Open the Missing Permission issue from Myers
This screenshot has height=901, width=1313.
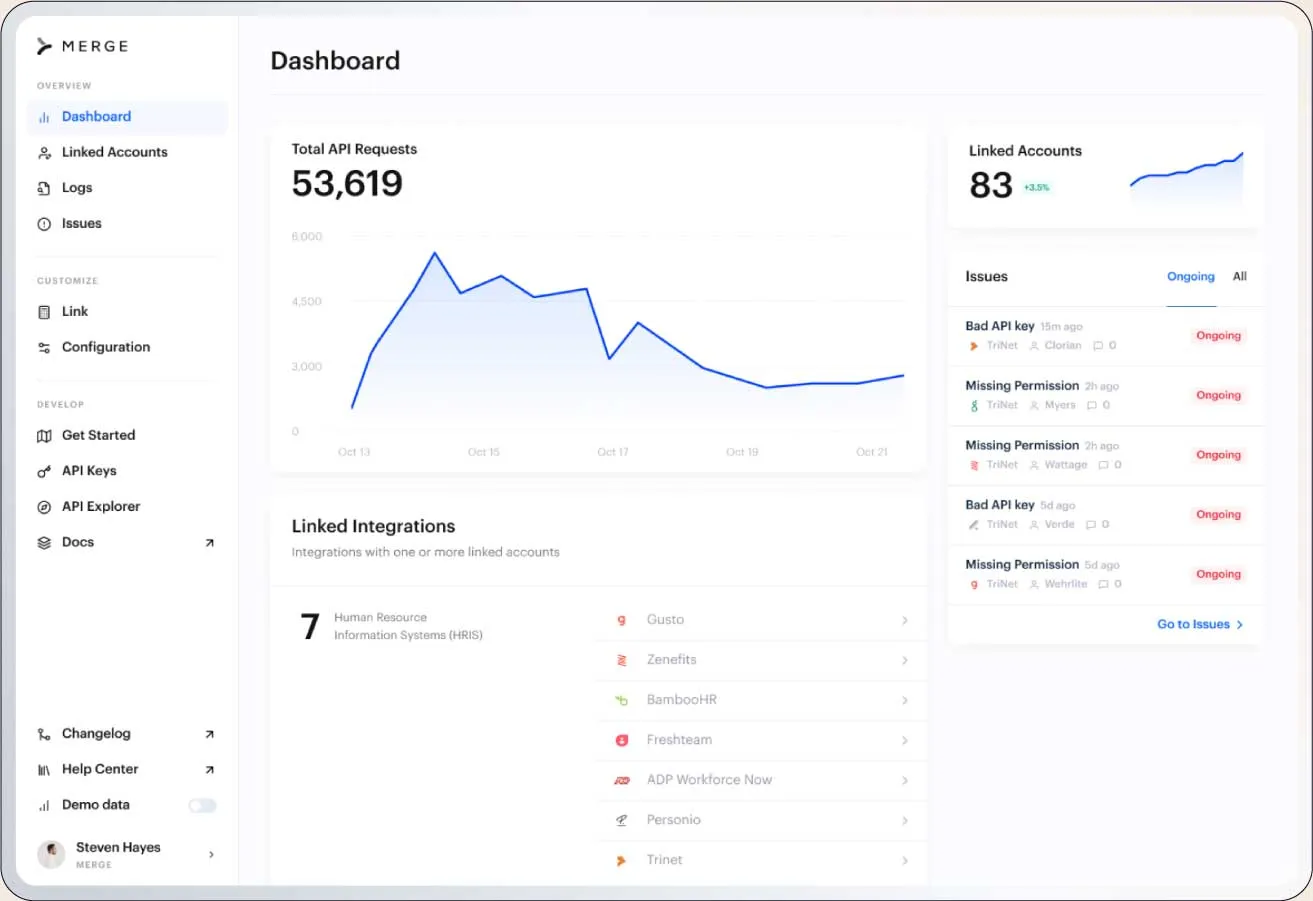pos(1105,396)
